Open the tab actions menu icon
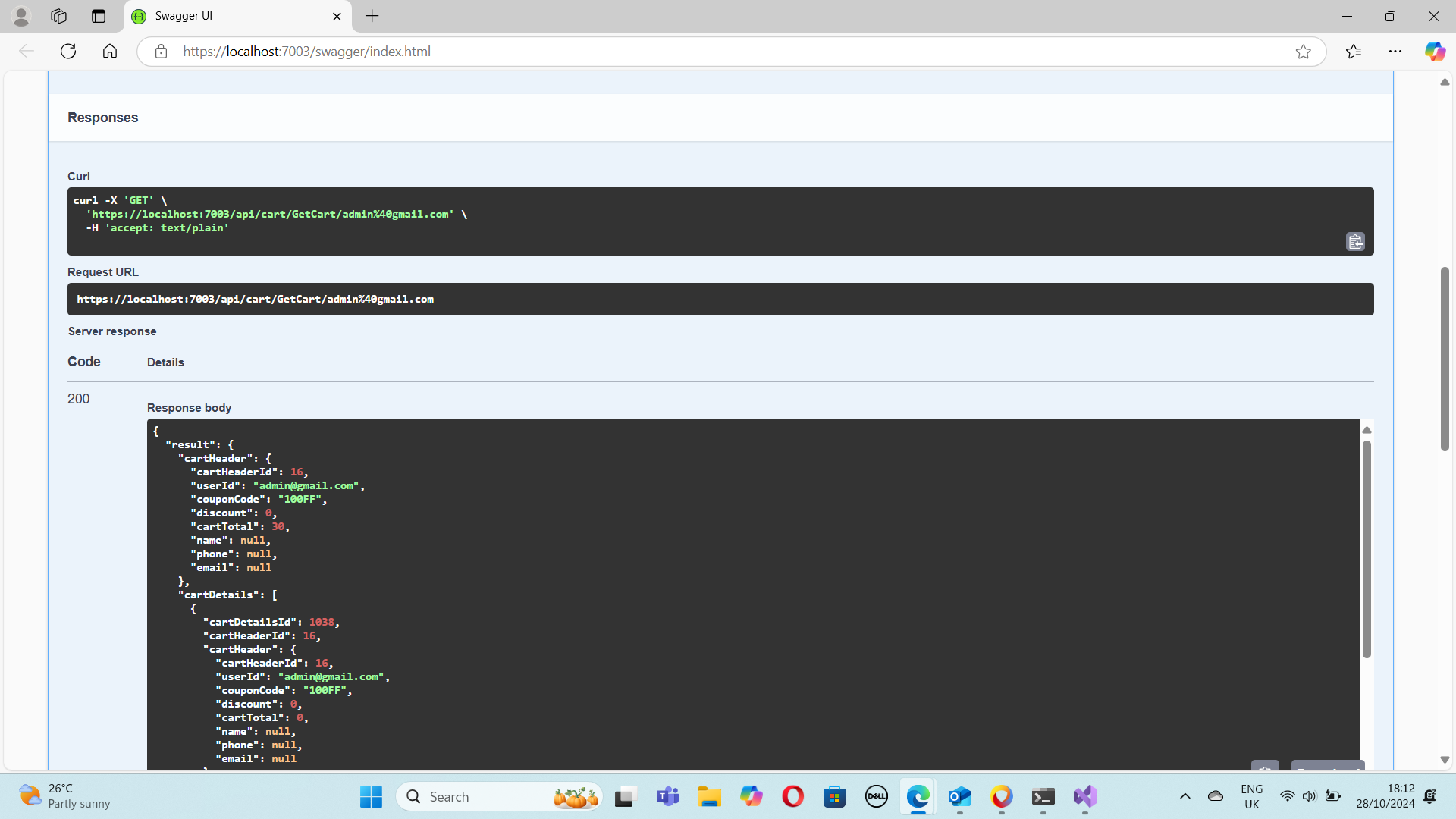Screen dimensions: 1456x819 (x=99, y=16)
